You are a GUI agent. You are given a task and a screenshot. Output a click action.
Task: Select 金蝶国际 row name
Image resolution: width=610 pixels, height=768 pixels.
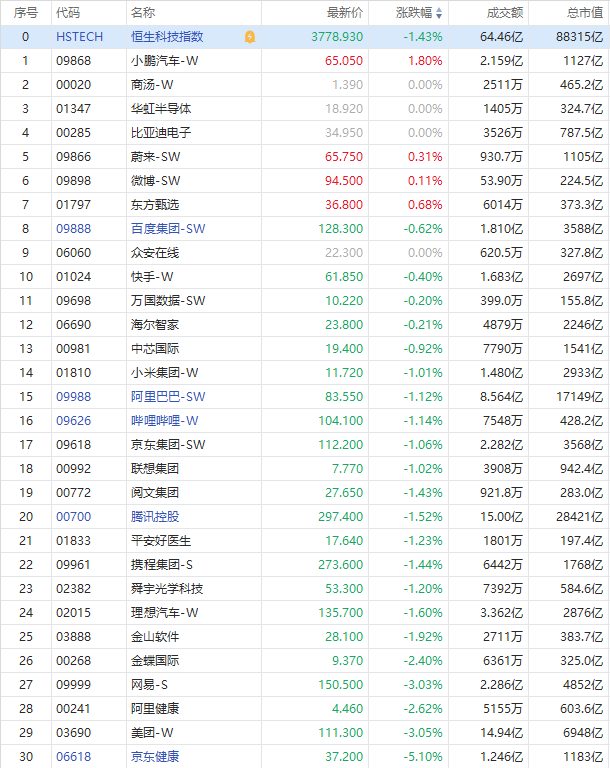(155, 661)
